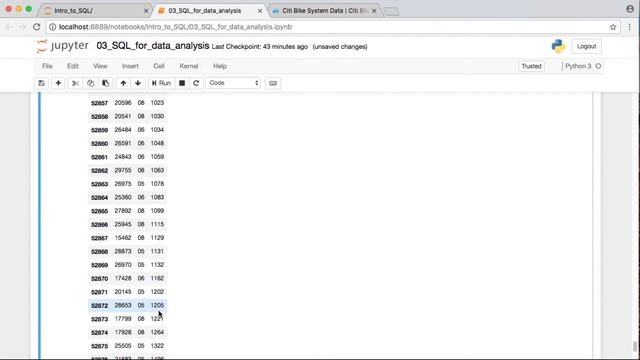640x360 pixels.
Task: Click the browser back arrow
Action: (9, 27)
